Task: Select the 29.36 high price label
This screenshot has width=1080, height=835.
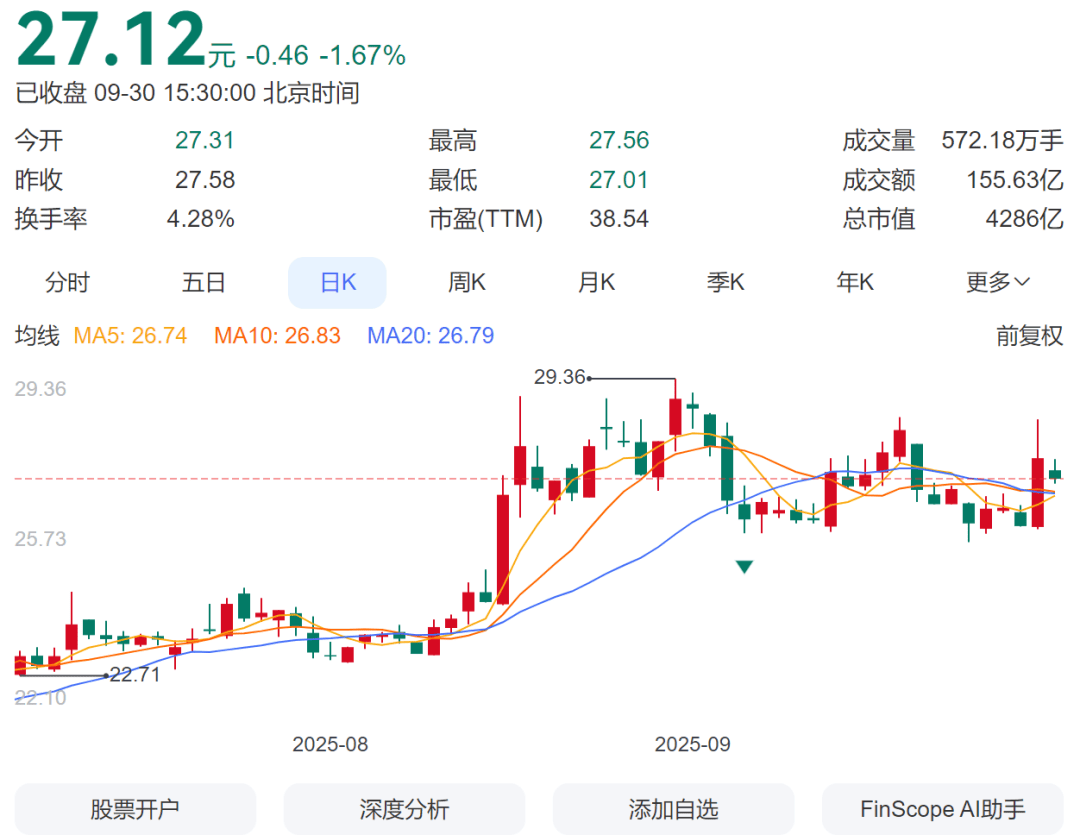Action: 558,378
